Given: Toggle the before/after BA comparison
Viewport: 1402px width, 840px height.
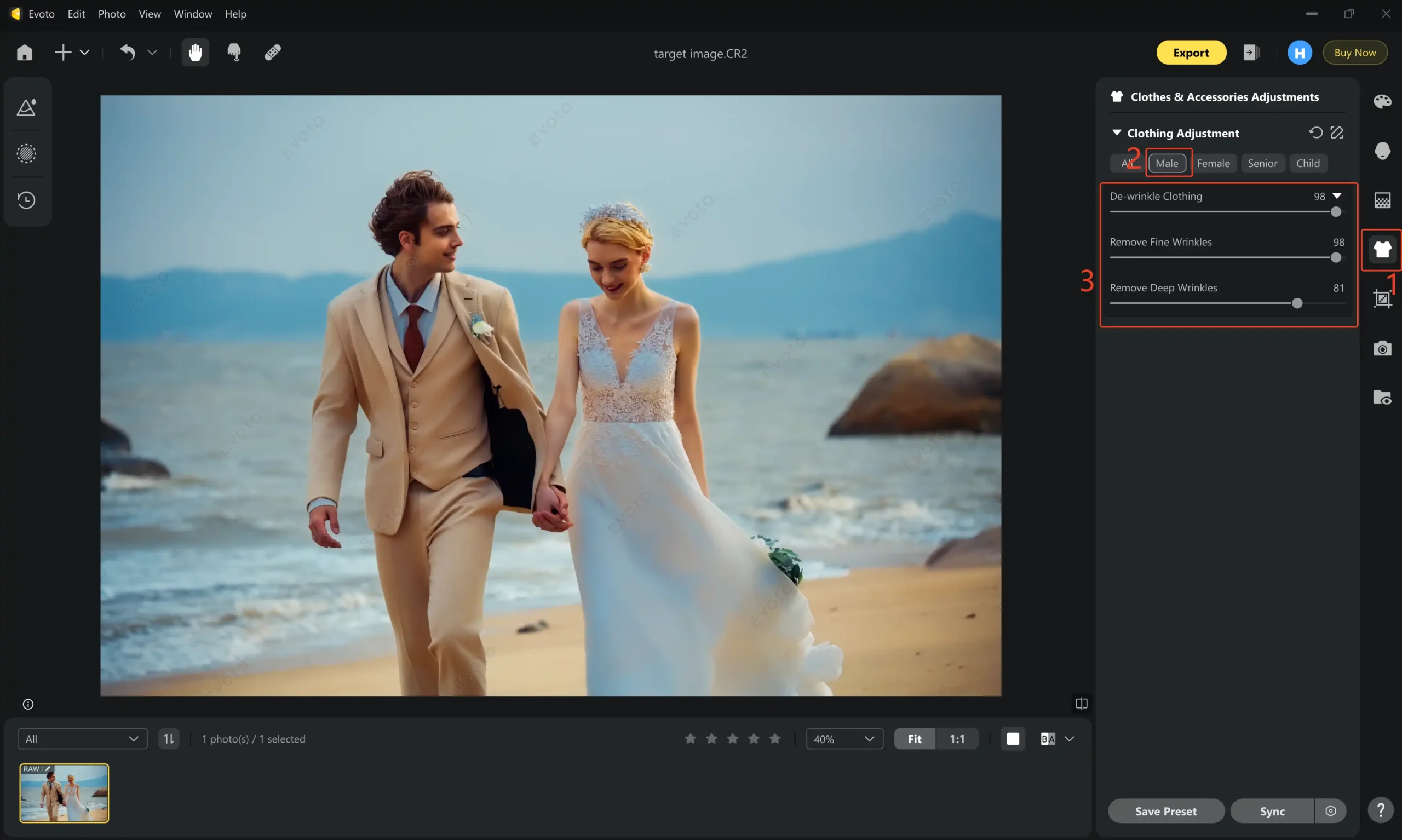Looking at the screenshot, I should click(x=1048, y=739).
